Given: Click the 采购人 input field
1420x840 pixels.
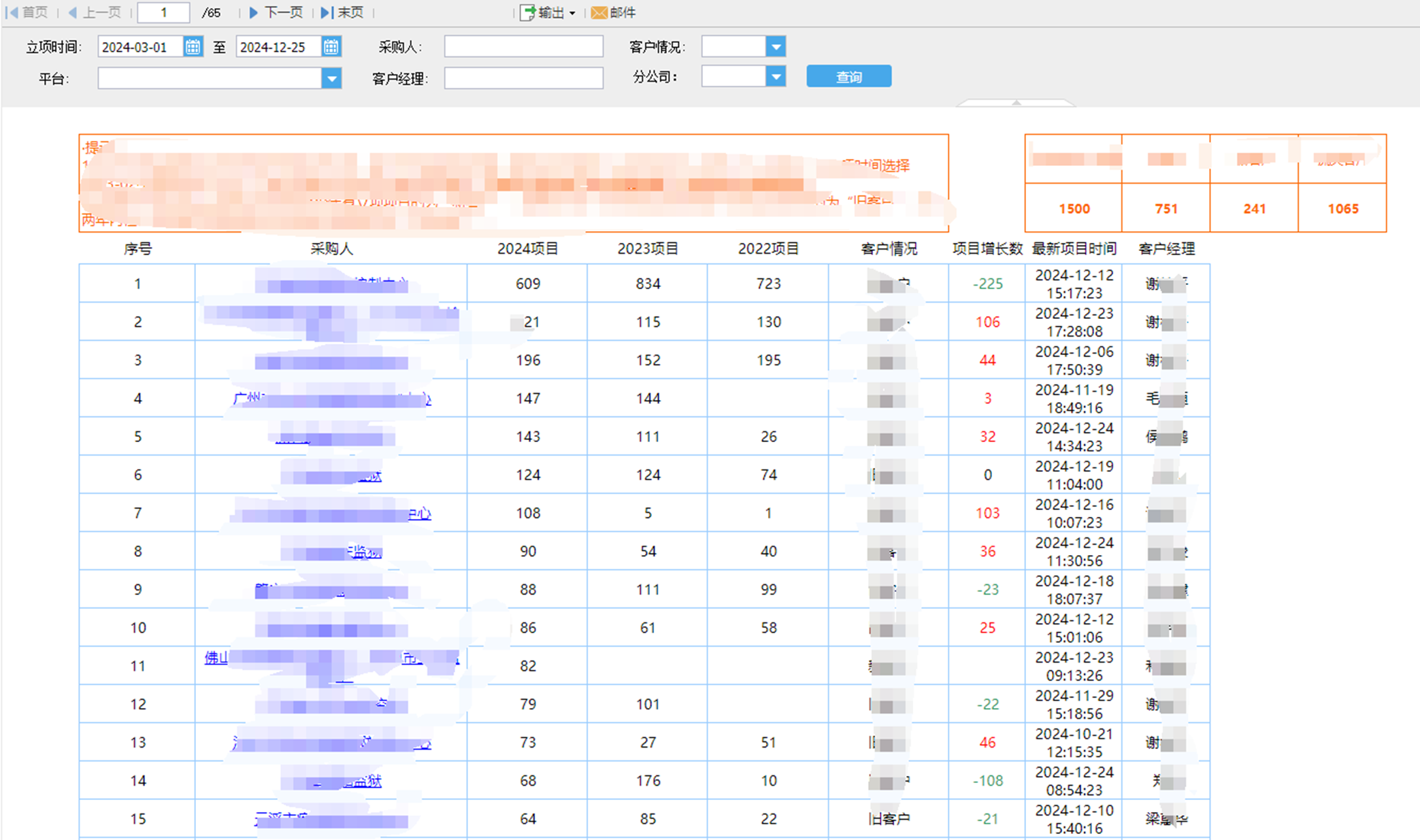Looking at the screenshot, I should tap(523, 47).
